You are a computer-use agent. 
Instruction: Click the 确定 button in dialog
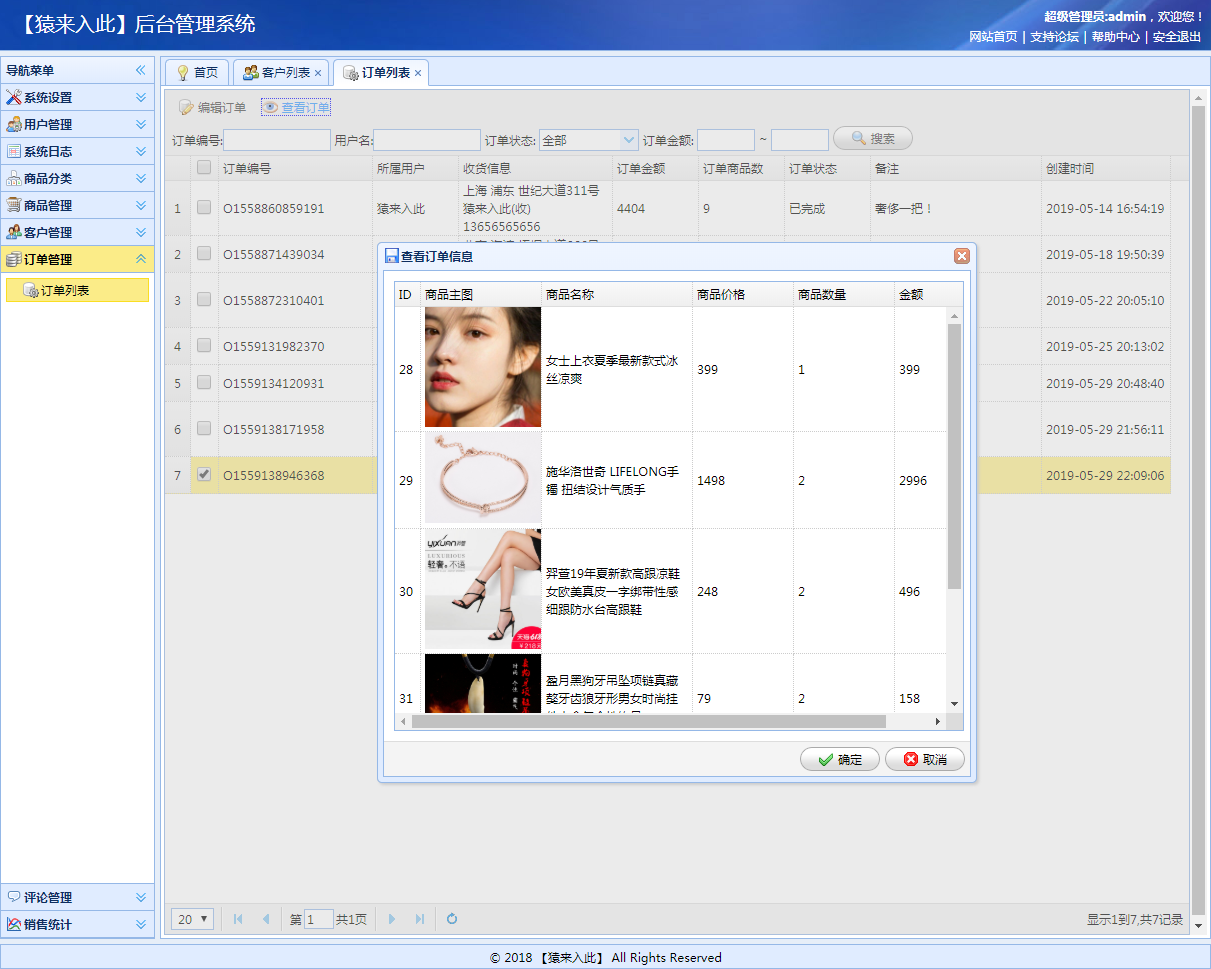(x=840, y=760)
